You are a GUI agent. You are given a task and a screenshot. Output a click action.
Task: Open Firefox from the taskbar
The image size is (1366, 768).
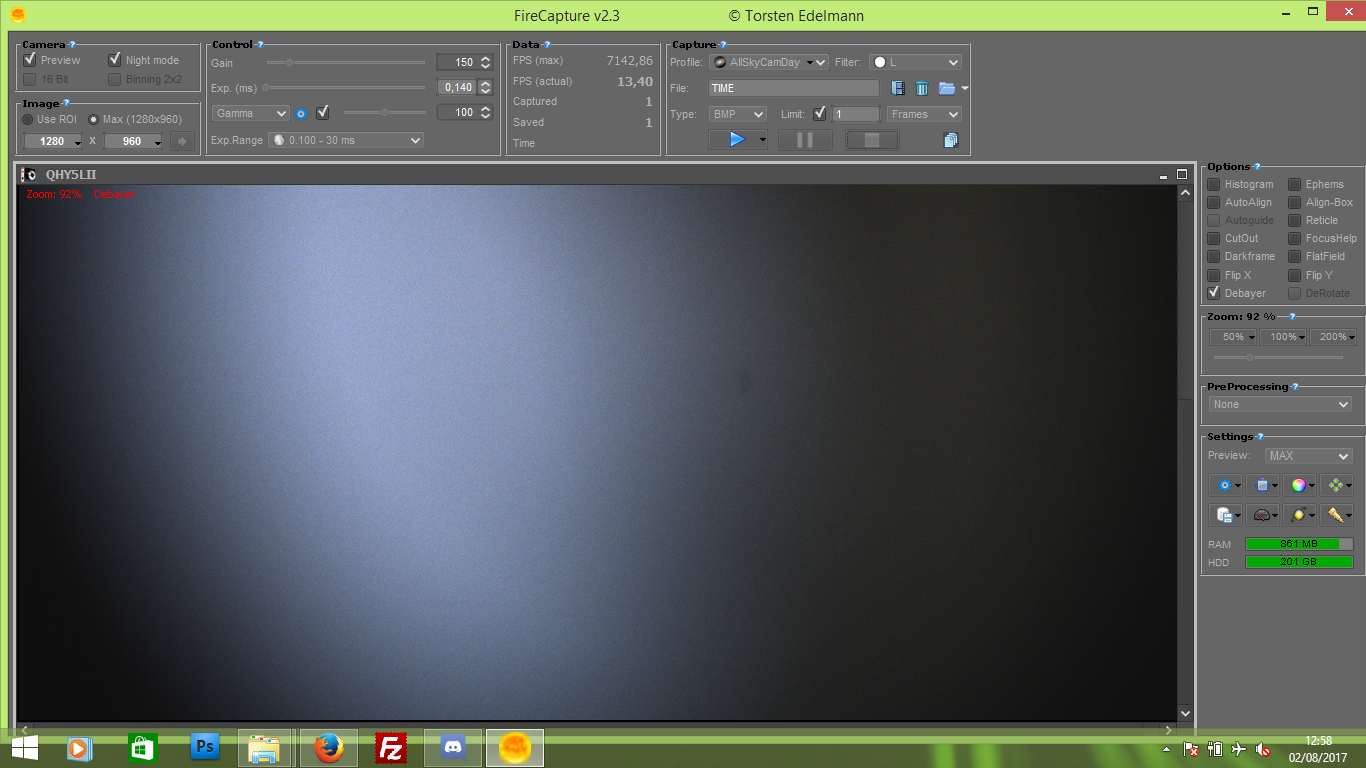point(328,748)
